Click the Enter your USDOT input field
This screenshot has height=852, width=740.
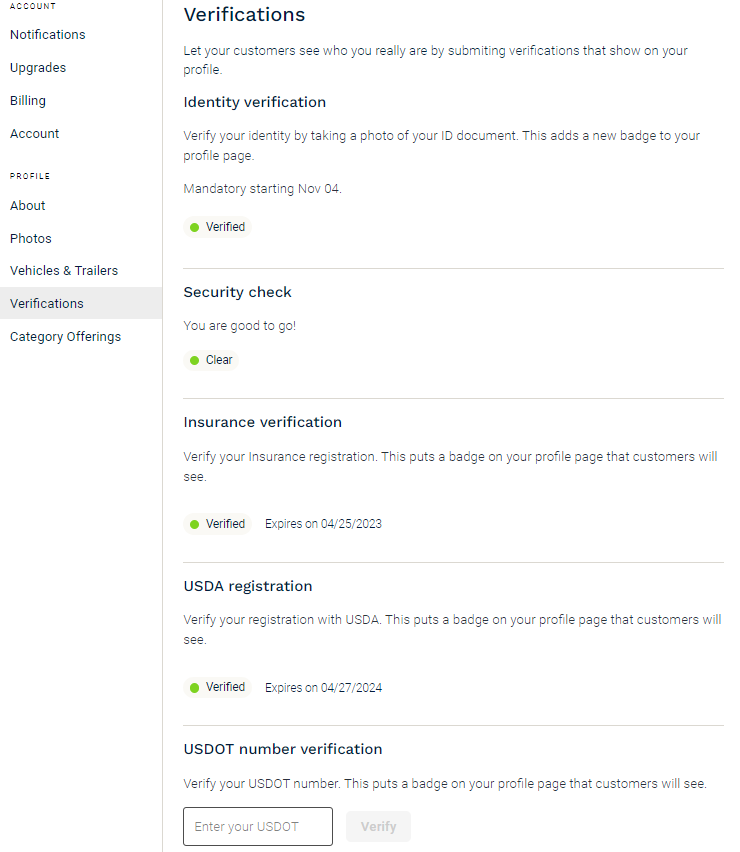pyautogui.click(x=258, y=826)
